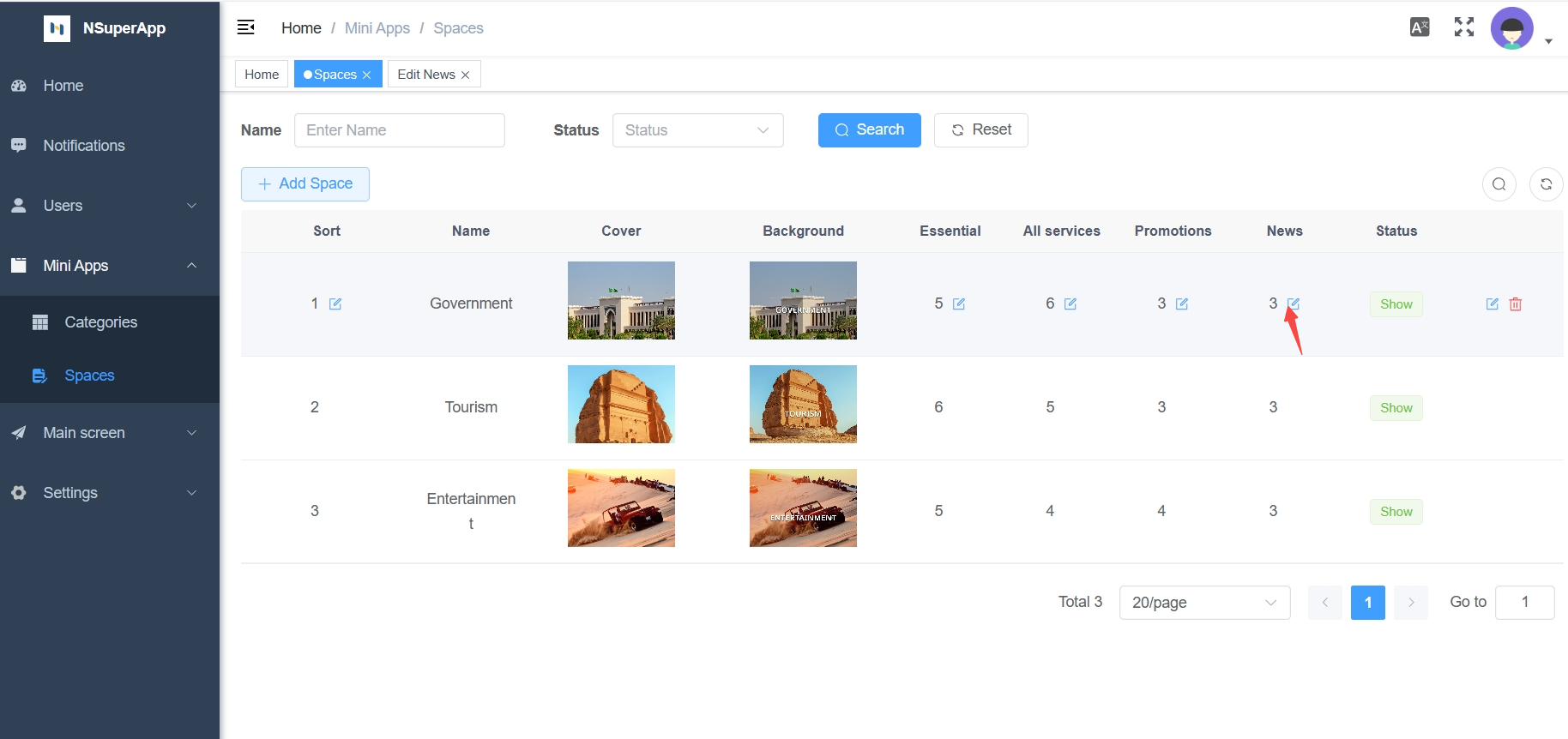Viewport: 1568px width, 739px height.
Task: Toggle search bar with round magnifier icon
Action: coord(1499,184)
